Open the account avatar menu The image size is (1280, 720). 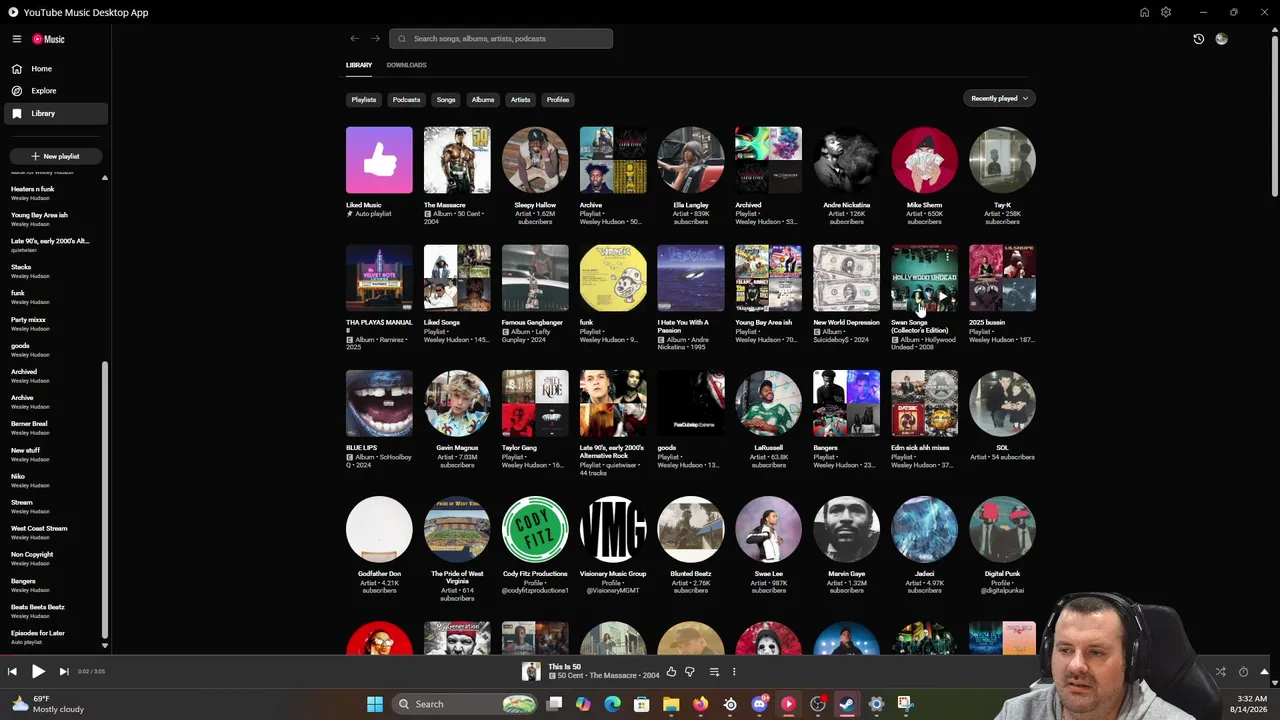pyautogui.click(x=1221, y=39)
